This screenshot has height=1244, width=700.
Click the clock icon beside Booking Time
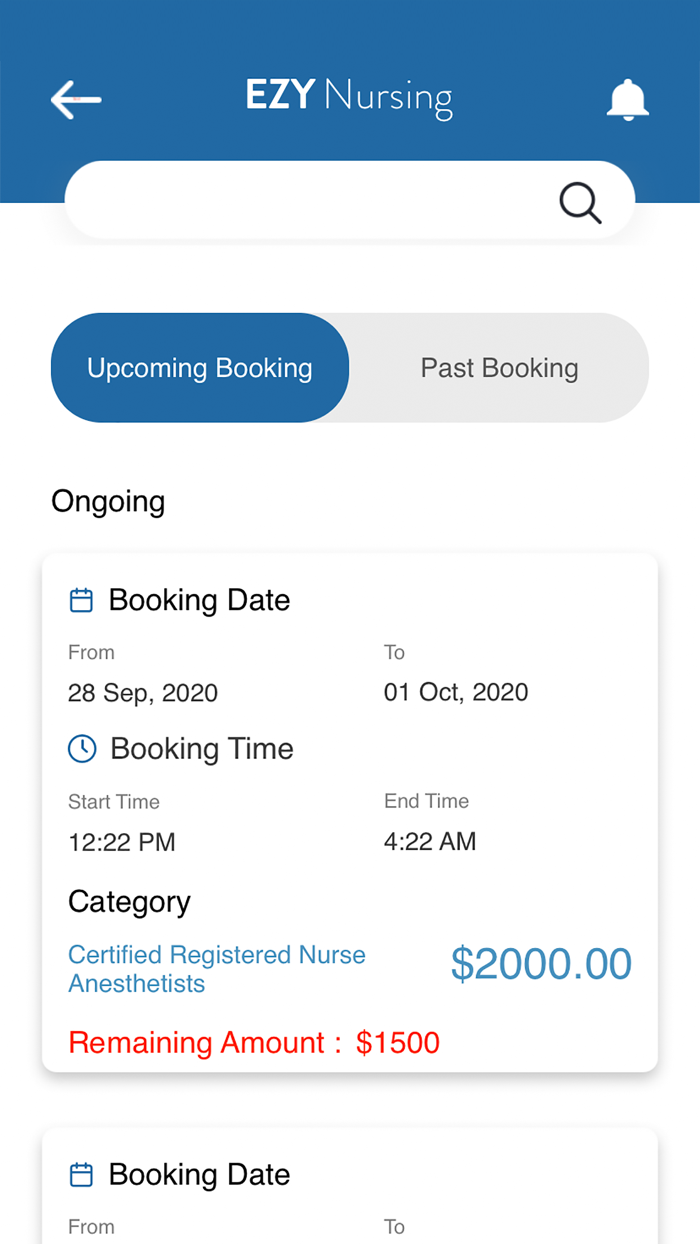pyautogui.click(x=82, y=748)
